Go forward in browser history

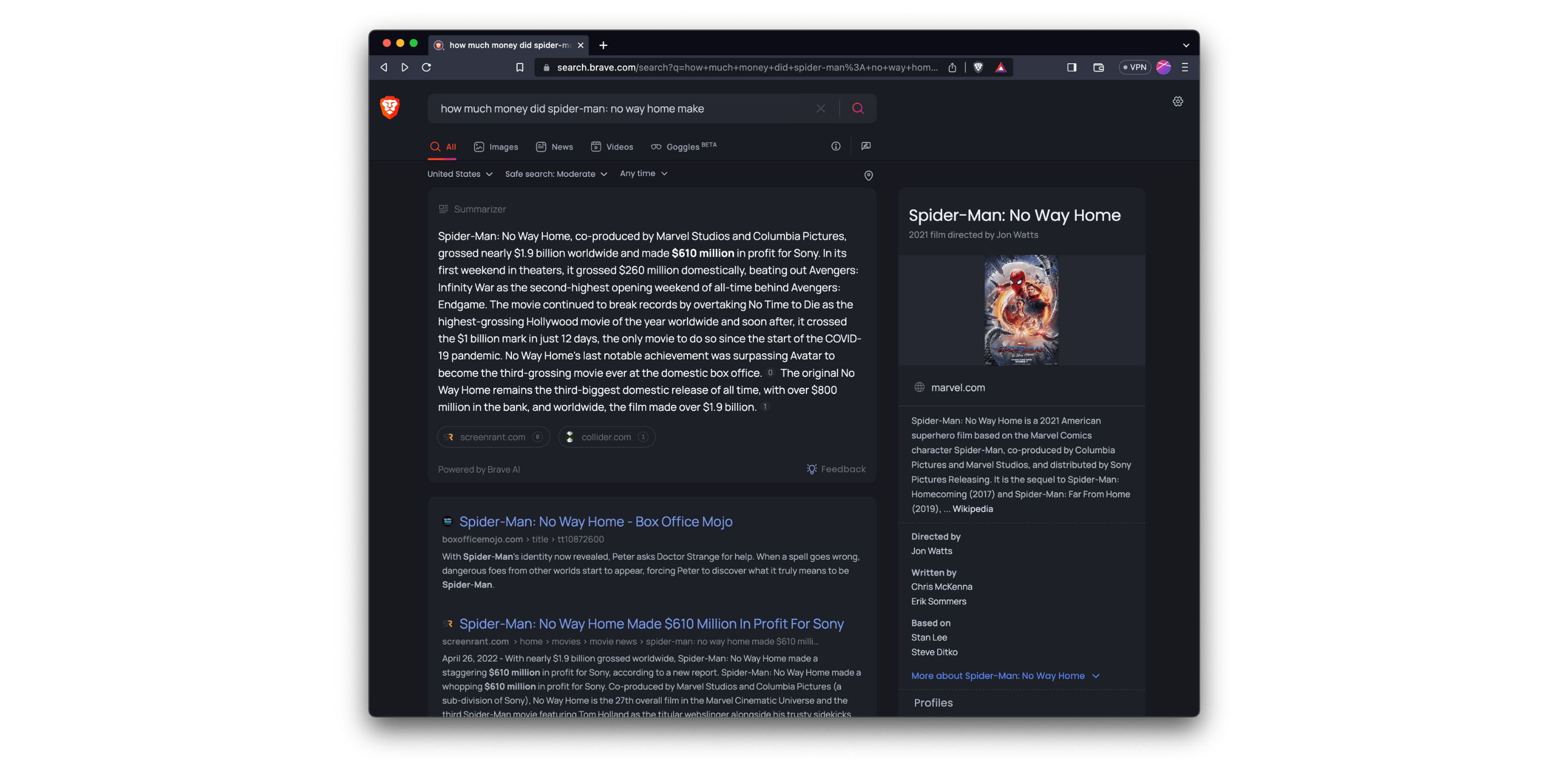pos(405,68)
